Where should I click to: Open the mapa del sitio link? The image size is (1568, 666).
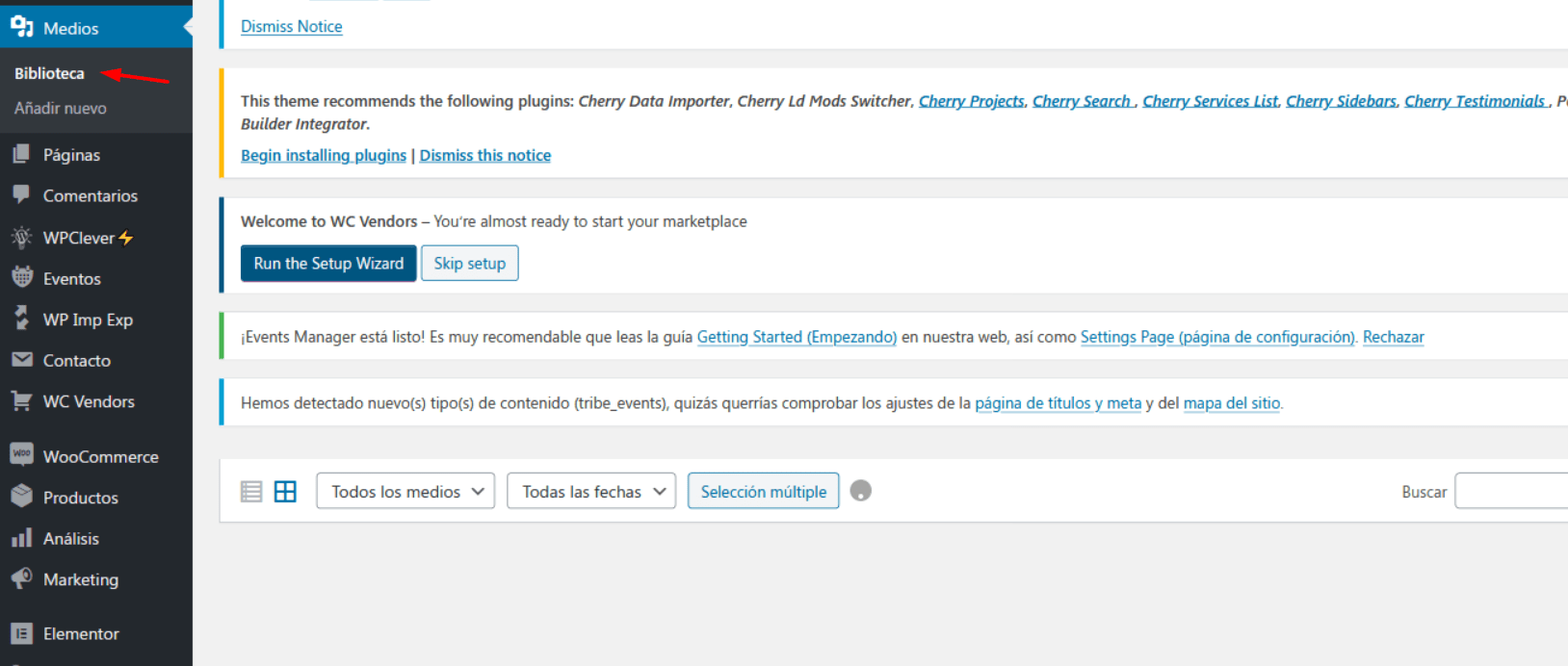point(1232,403)
